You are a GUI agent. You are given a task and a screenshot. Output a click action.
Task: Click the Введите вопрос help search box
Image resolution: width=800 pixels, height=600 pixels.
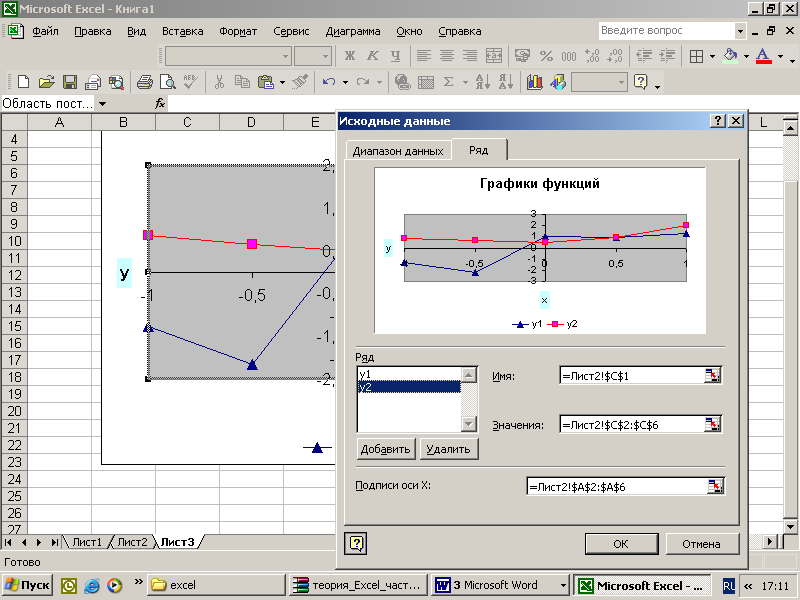pyautogui.click(x=666, y=31)
